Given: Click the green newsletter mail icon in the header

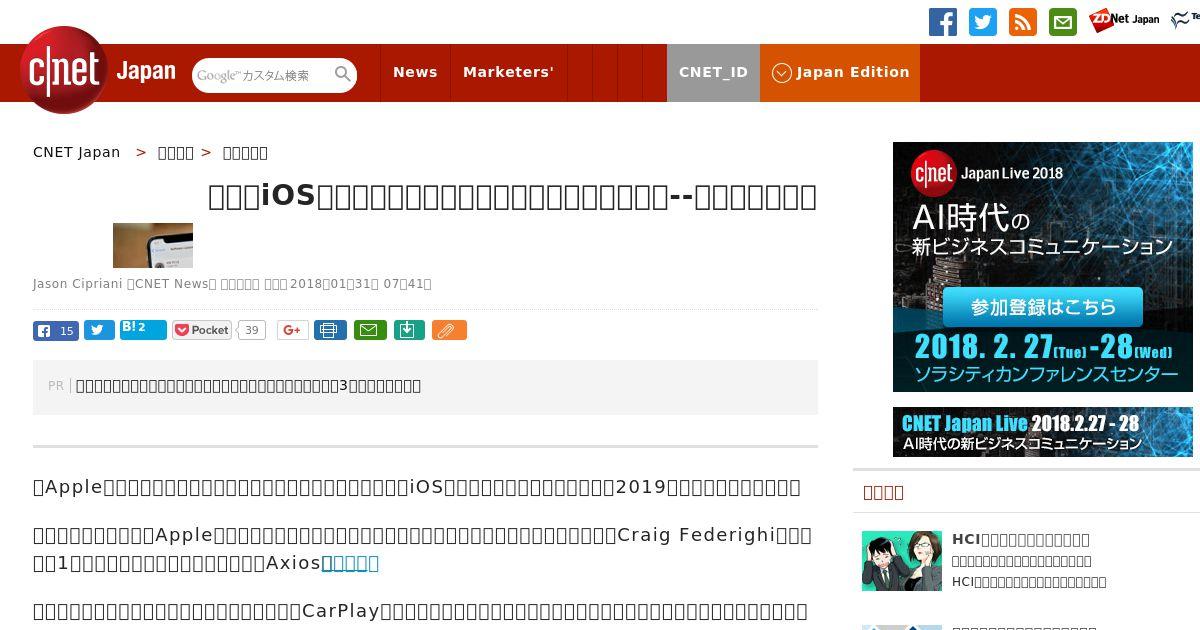Looking at the screenshot, I should (1063, 22).
